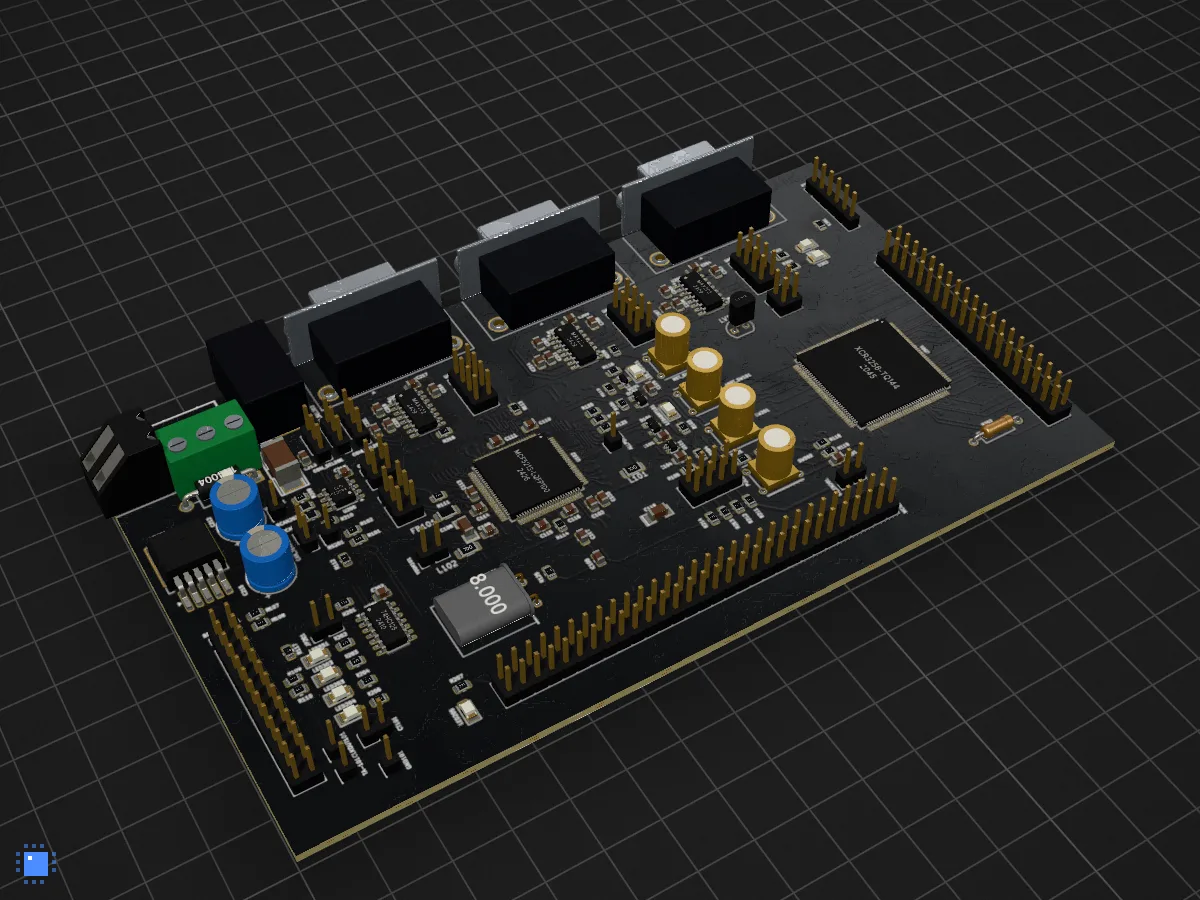
Task: Select the upper blue capacitor
Action: [236, 507]
